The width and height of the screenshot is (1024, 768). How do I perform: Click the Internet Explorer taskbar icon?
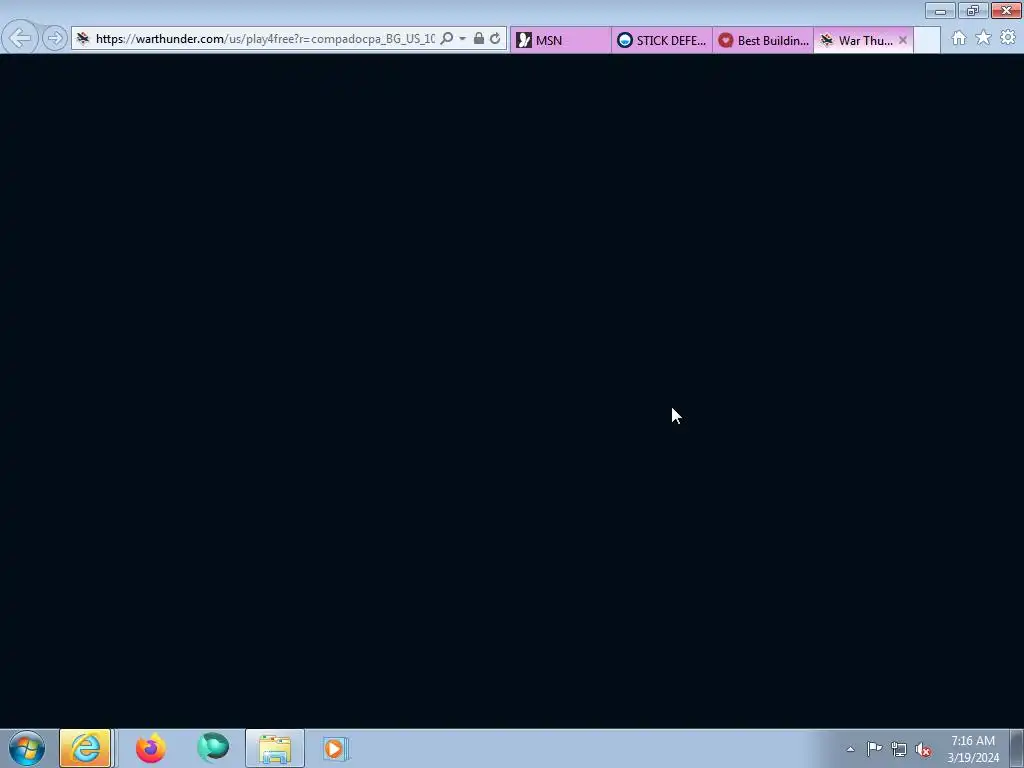pos(86,748)
